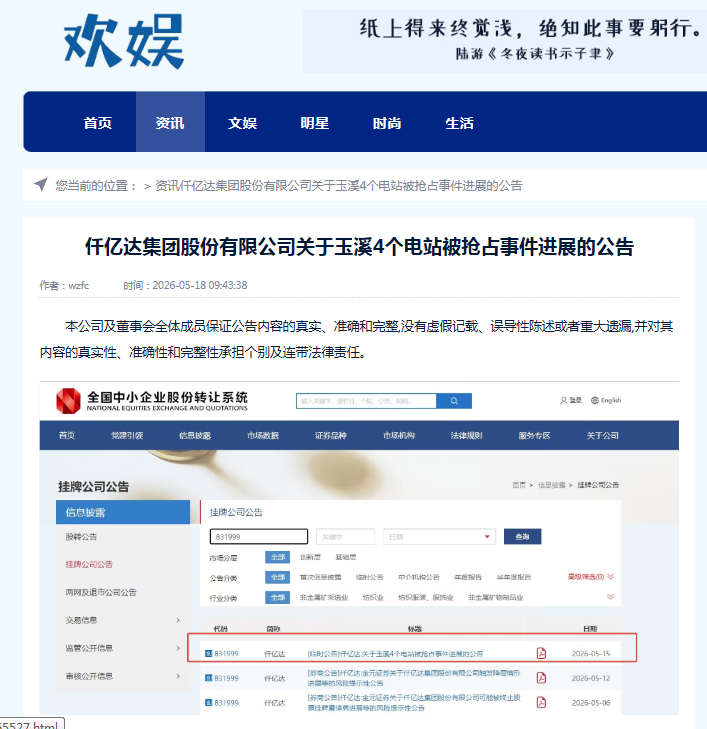This screenshot has width=707, height=729.
Task: Switch to the 时尚 section
Action: tap(387, 123)
